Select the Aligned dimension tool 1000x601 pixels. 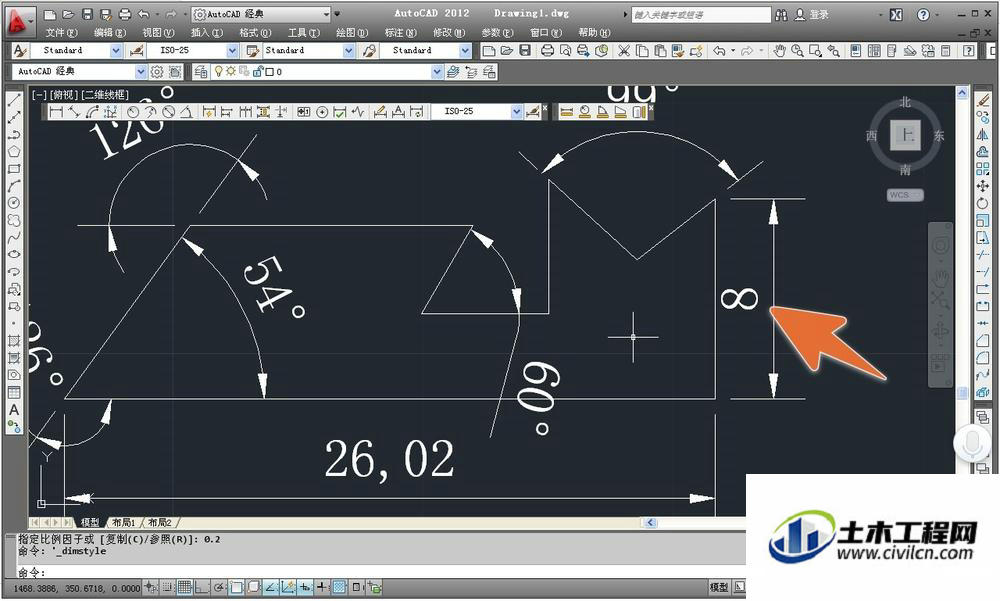(x=74, y=112)
